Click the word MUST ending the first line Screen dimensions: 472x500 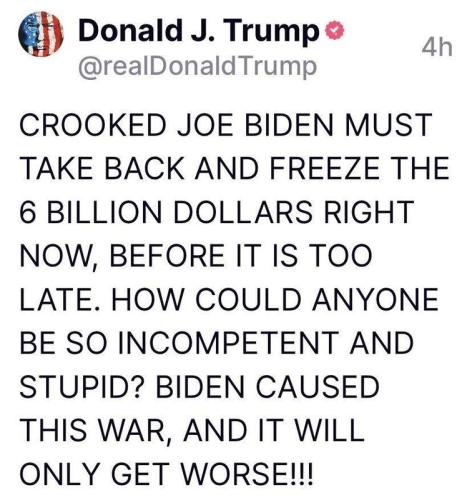[388, 125]
